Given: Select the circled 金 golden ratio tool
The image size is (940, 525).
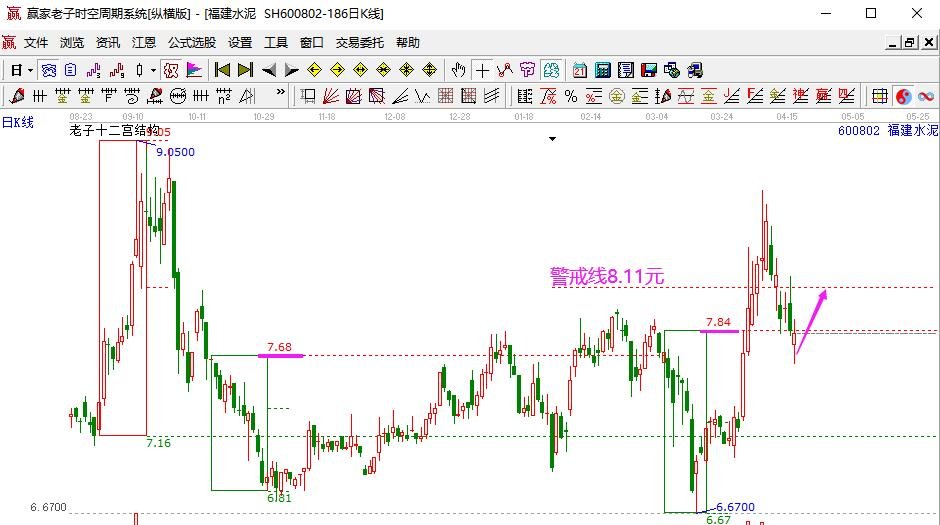Looking at the screenshot, I should tap(617, 96).
